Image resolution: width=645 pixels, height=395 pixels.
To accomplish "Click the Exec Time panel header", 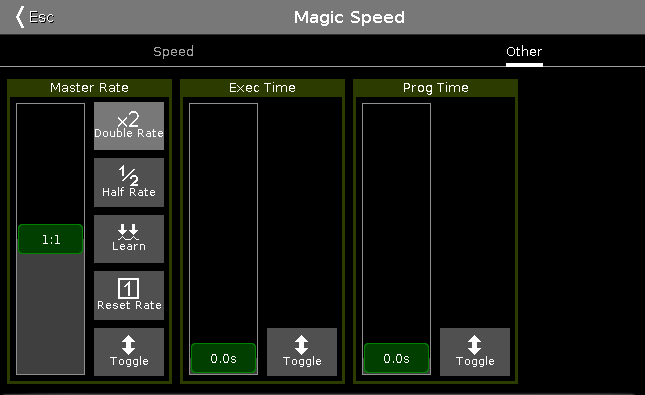I will (262, 88).
